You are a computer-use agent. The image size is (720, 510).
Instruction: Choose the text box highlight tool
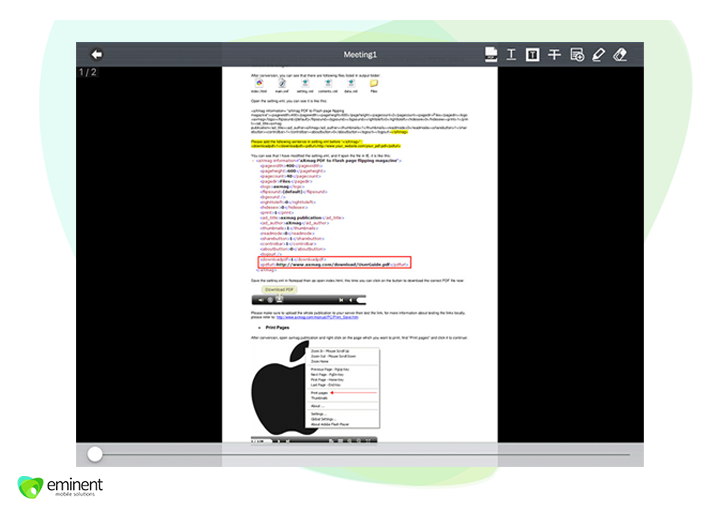[x=533, y=54]
